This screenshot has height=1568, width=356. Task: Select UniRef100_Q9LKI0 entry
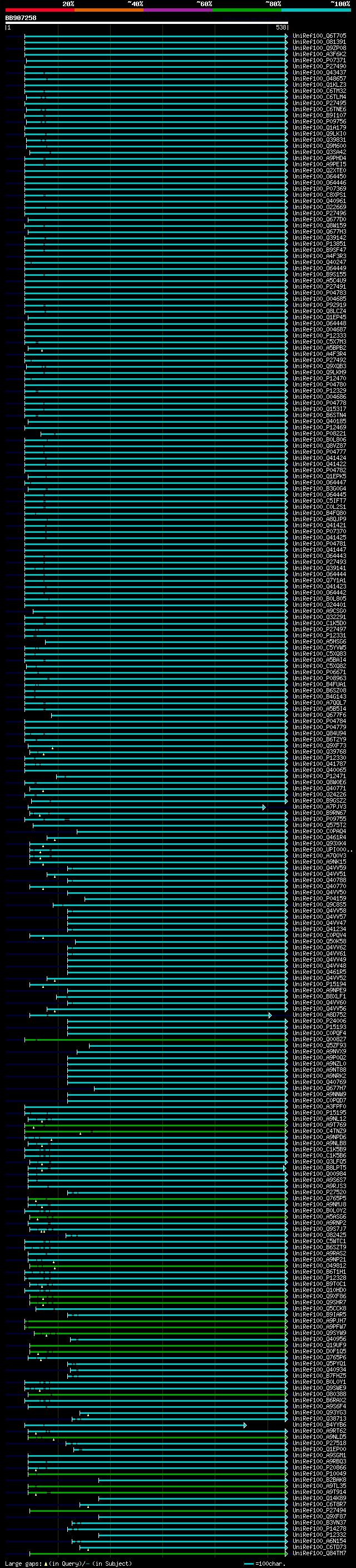pos(319,134)
